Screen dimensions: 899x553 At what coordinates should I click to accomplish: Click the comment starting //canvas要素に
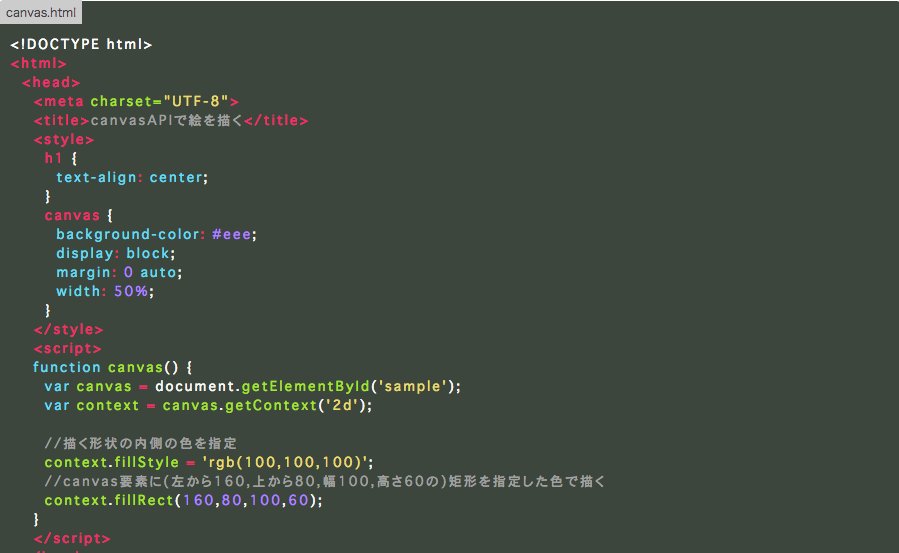coord(325,481)
